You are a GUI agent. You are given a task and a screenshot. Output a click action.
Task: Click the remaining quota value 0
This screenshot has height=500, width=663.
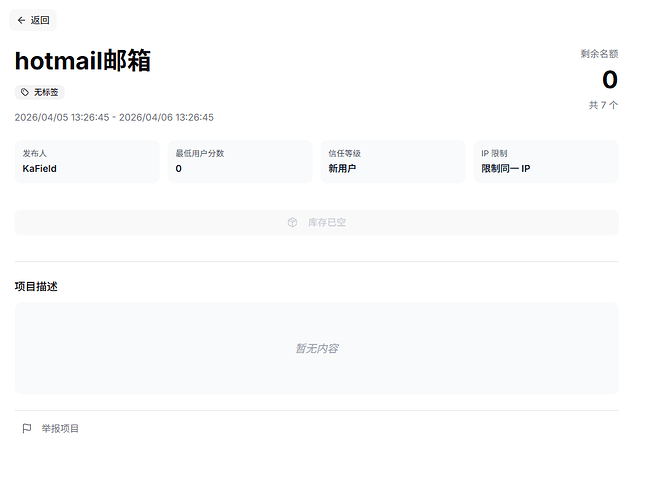coord(610,79)
